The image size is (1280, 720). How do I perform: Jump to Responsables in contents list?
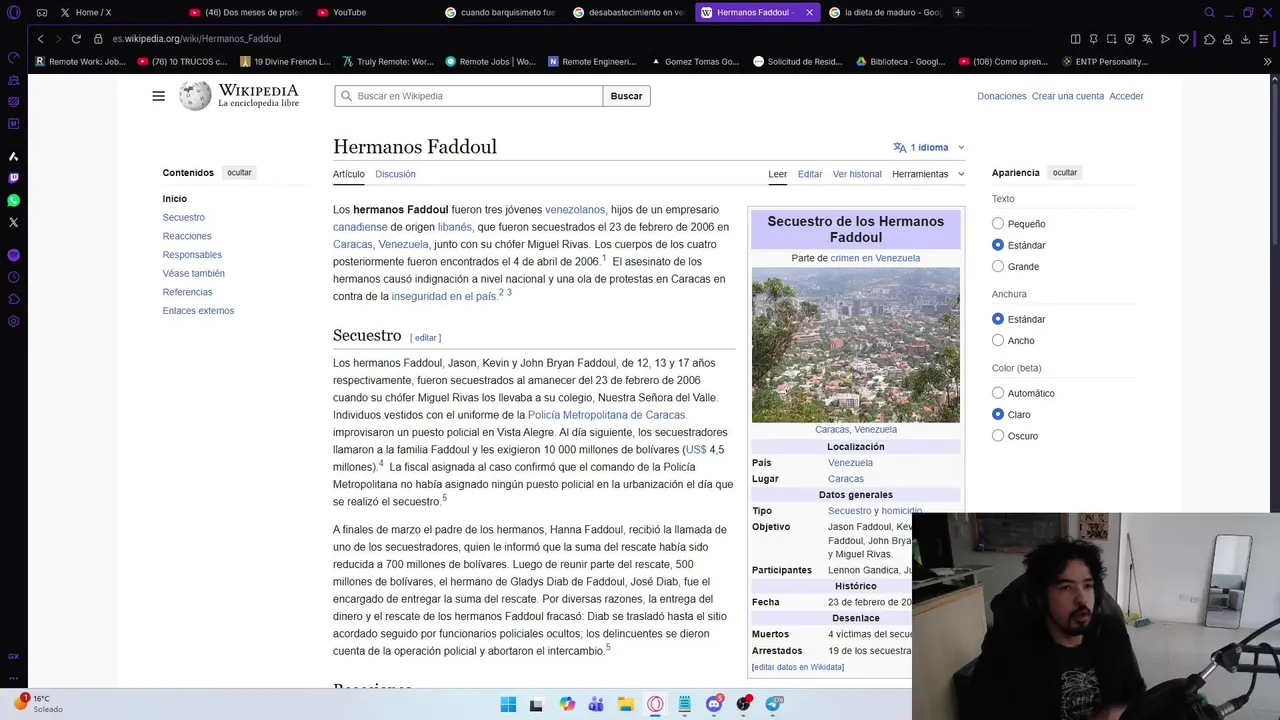192,255
